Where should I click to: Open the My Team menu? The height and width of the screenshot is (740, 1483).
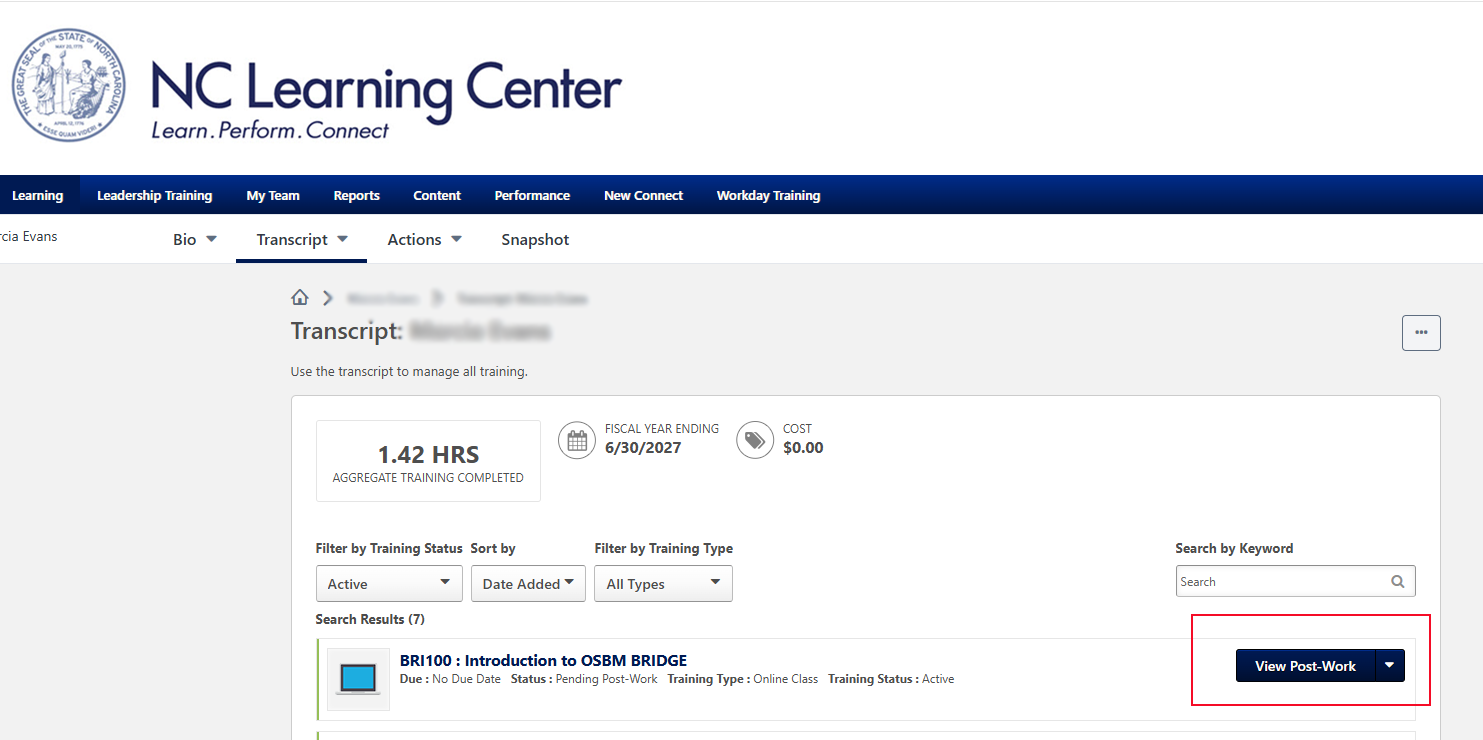pyautogui.click(x=273, y=195)
